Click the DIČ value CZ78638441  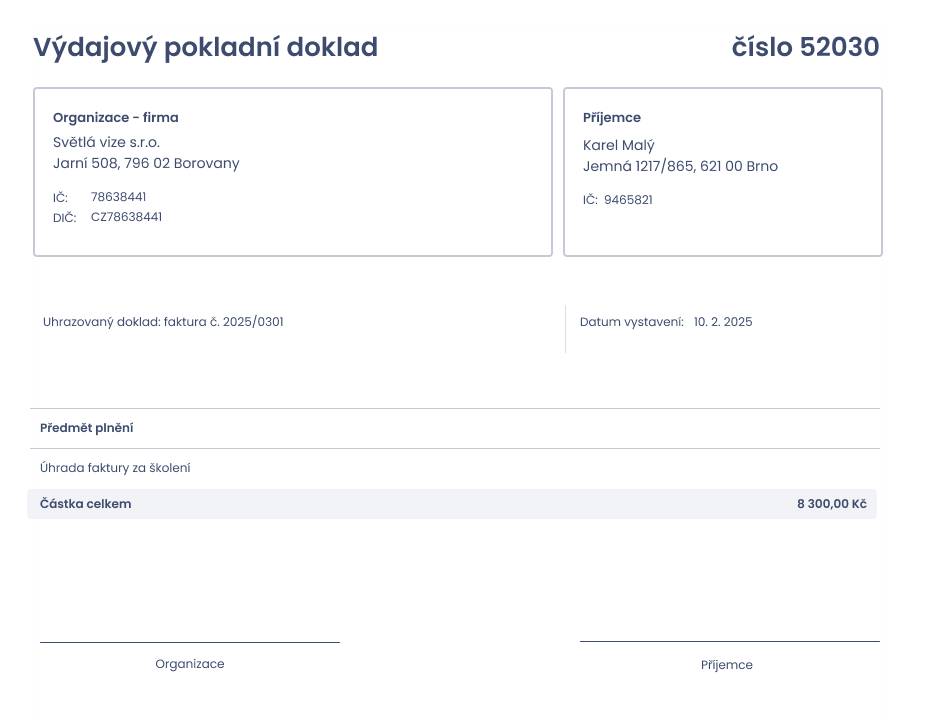126,217
